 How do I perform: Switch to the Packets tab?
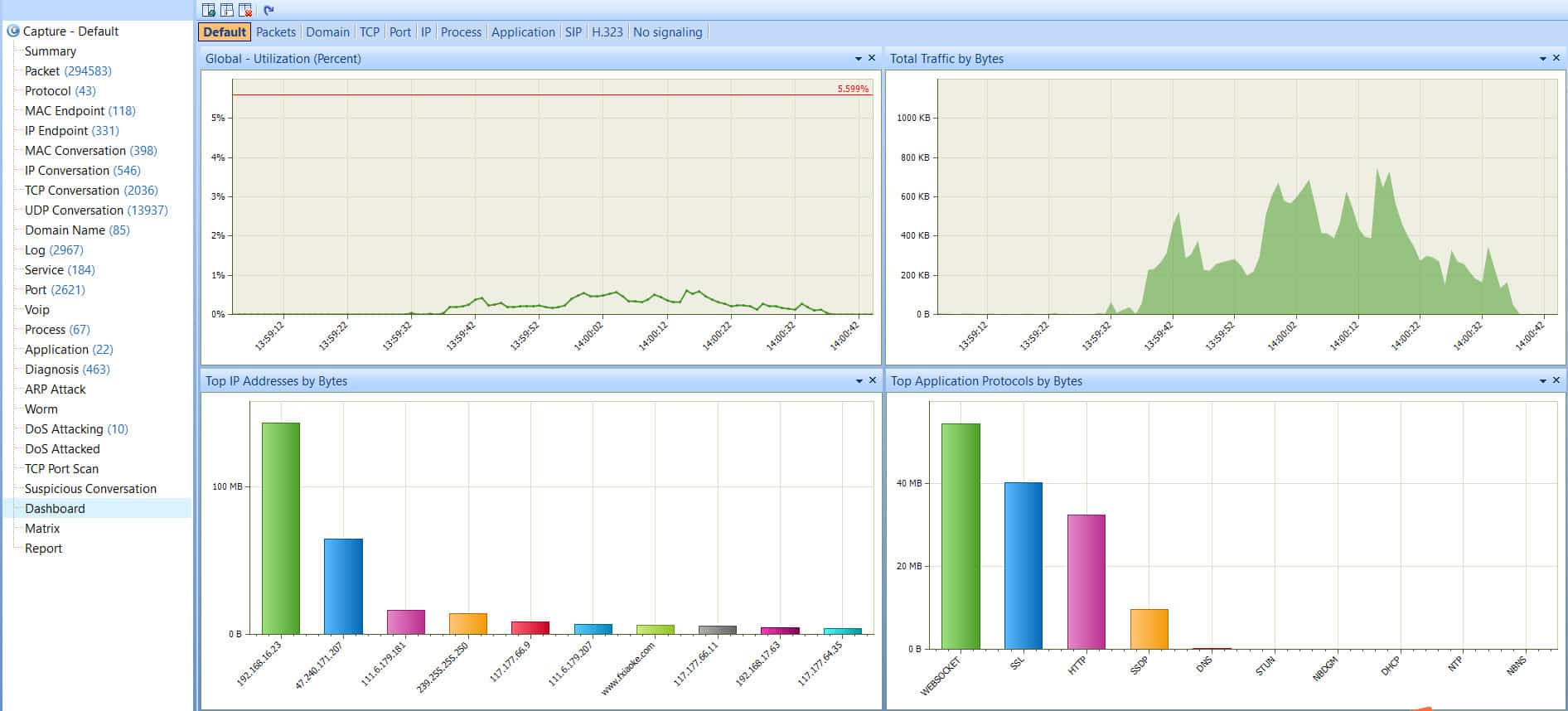click(276, 32)
